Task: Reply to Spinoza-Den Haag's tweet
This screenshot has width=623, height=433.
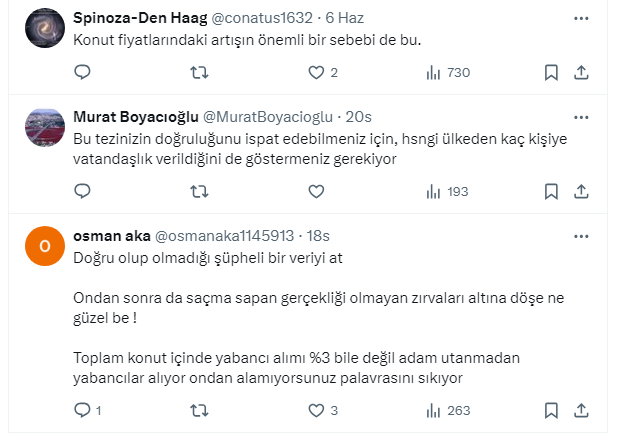Action: (83, 72)
